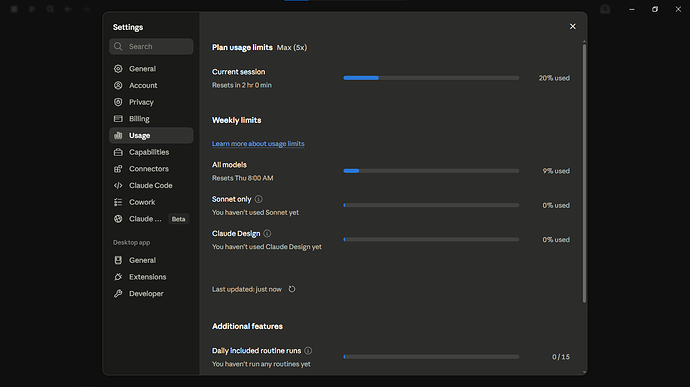
Task: Click the scrollbar down arrow in Settings
Action: pos(584,372)
